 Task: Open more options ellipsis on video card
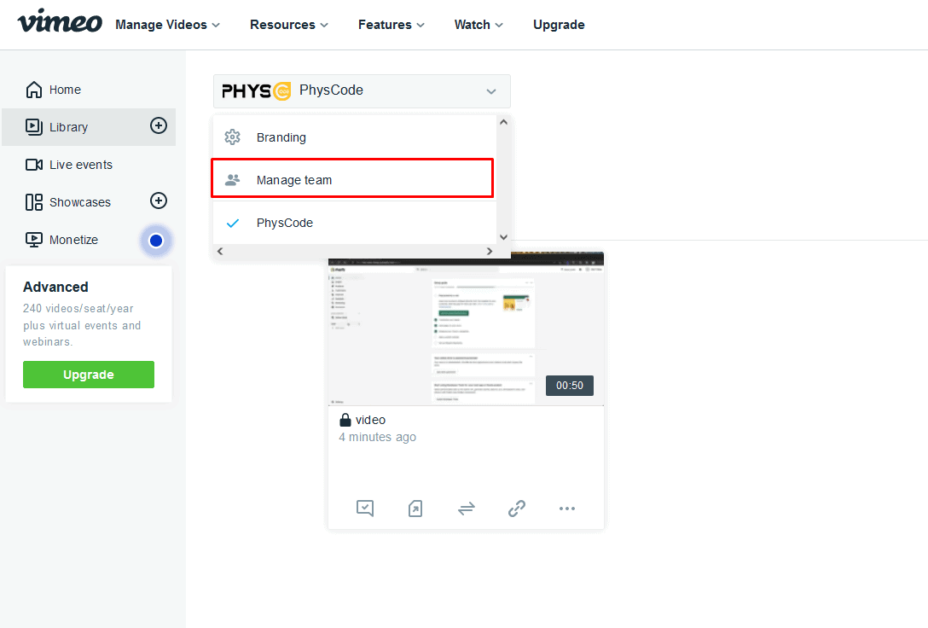coord(567,508)
